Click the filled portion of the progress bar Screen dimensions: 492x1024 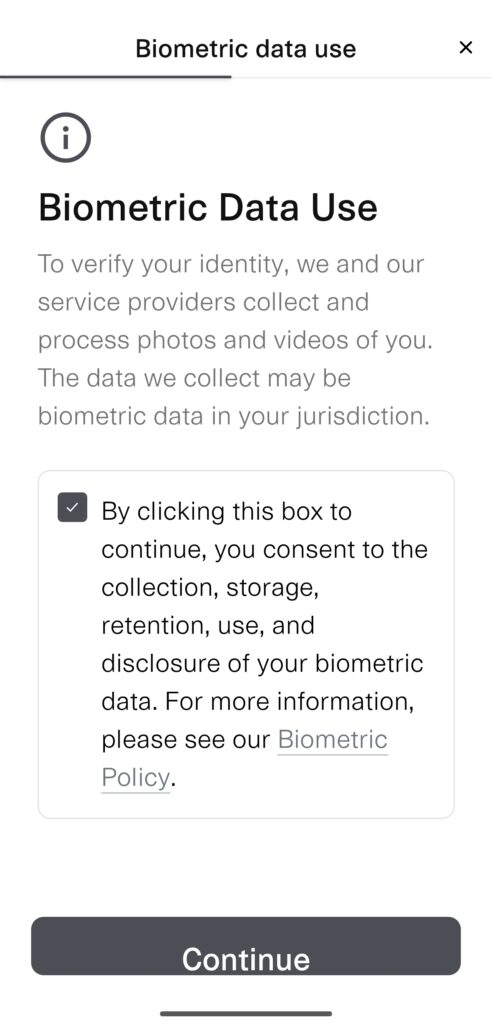point(116,77)
